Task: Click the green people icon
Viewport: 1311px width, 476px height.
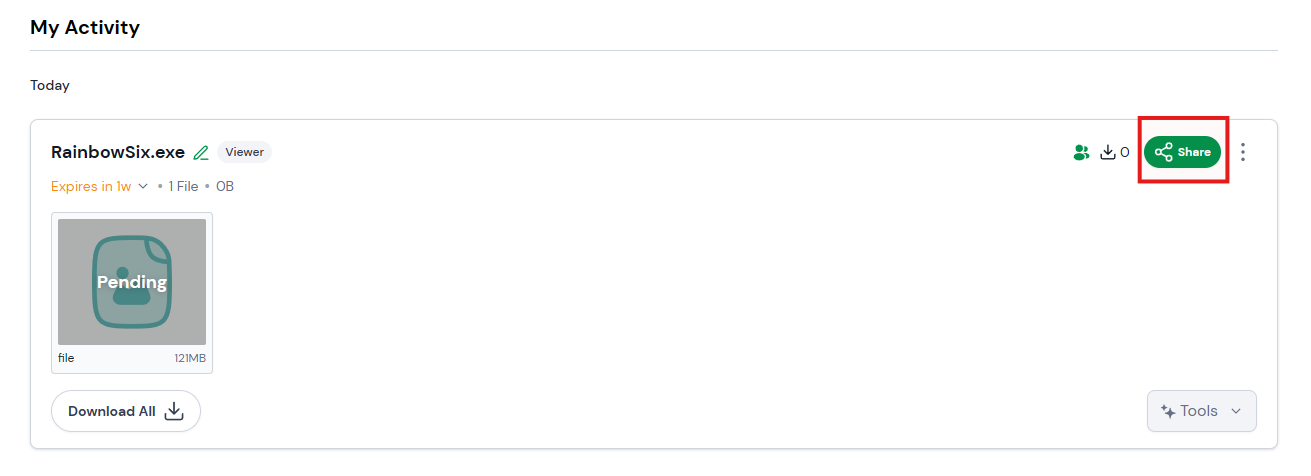Action: (x=1081, y=153)
